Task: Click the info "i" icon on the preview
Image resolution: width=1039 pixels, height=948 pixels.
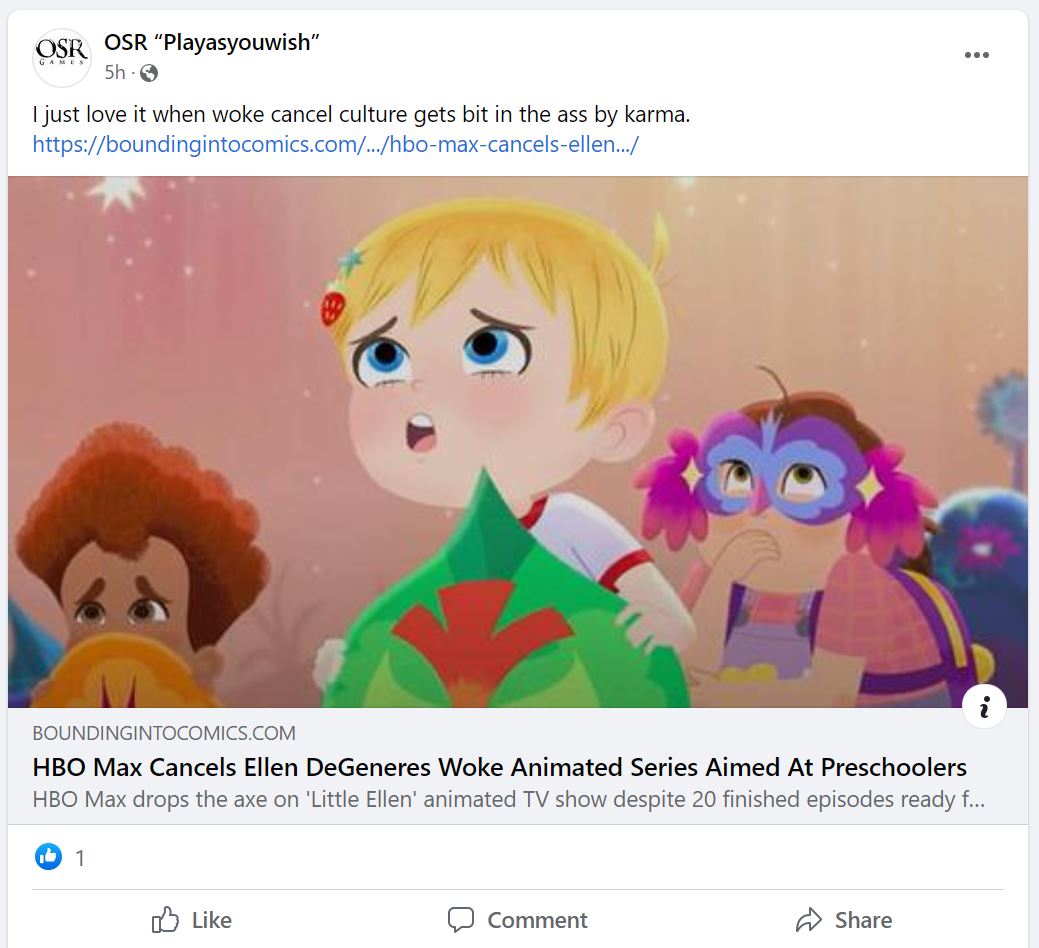Action: click(984, 708)
